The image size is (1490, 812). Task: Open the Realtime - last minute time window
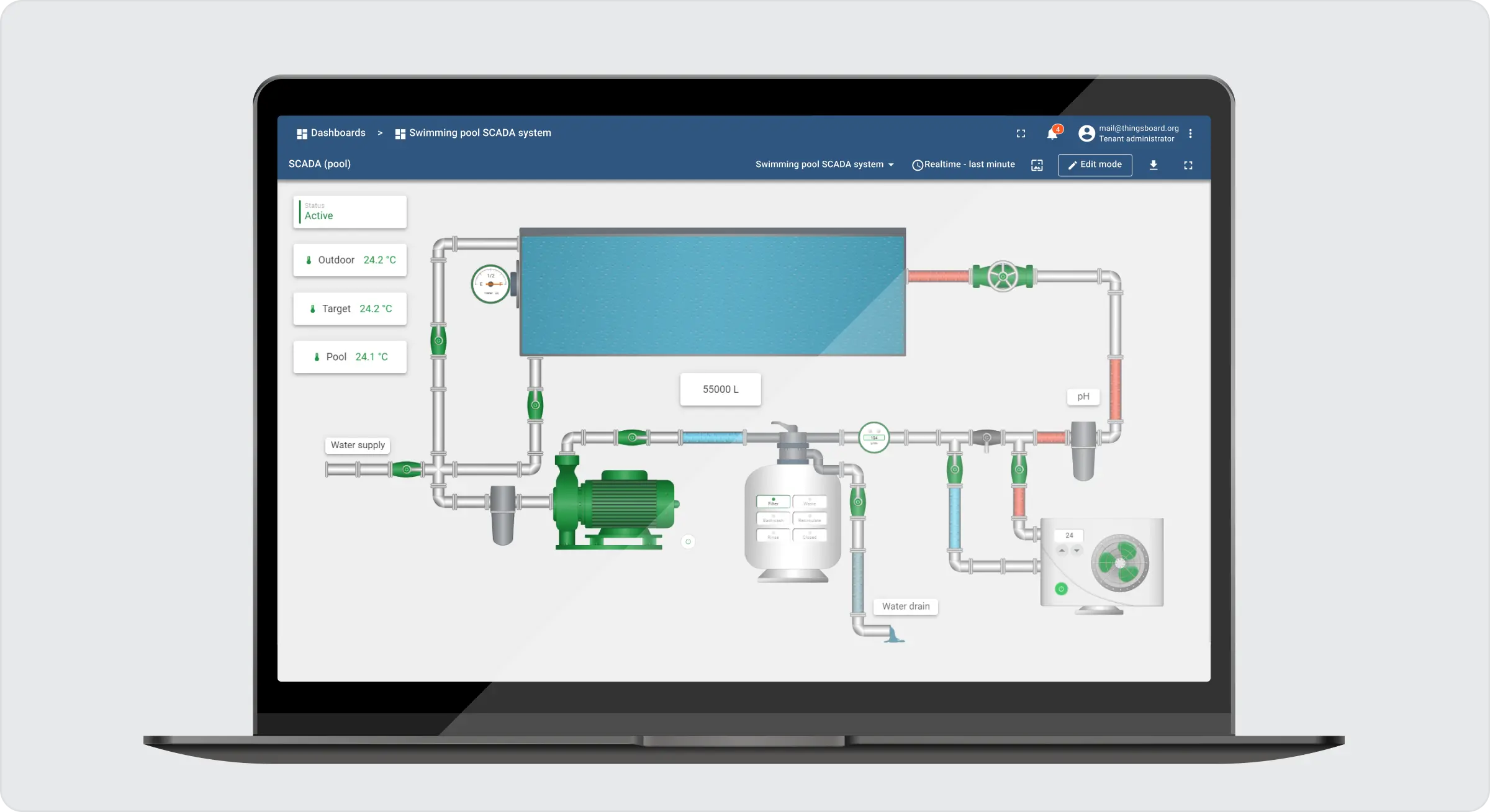964,165
